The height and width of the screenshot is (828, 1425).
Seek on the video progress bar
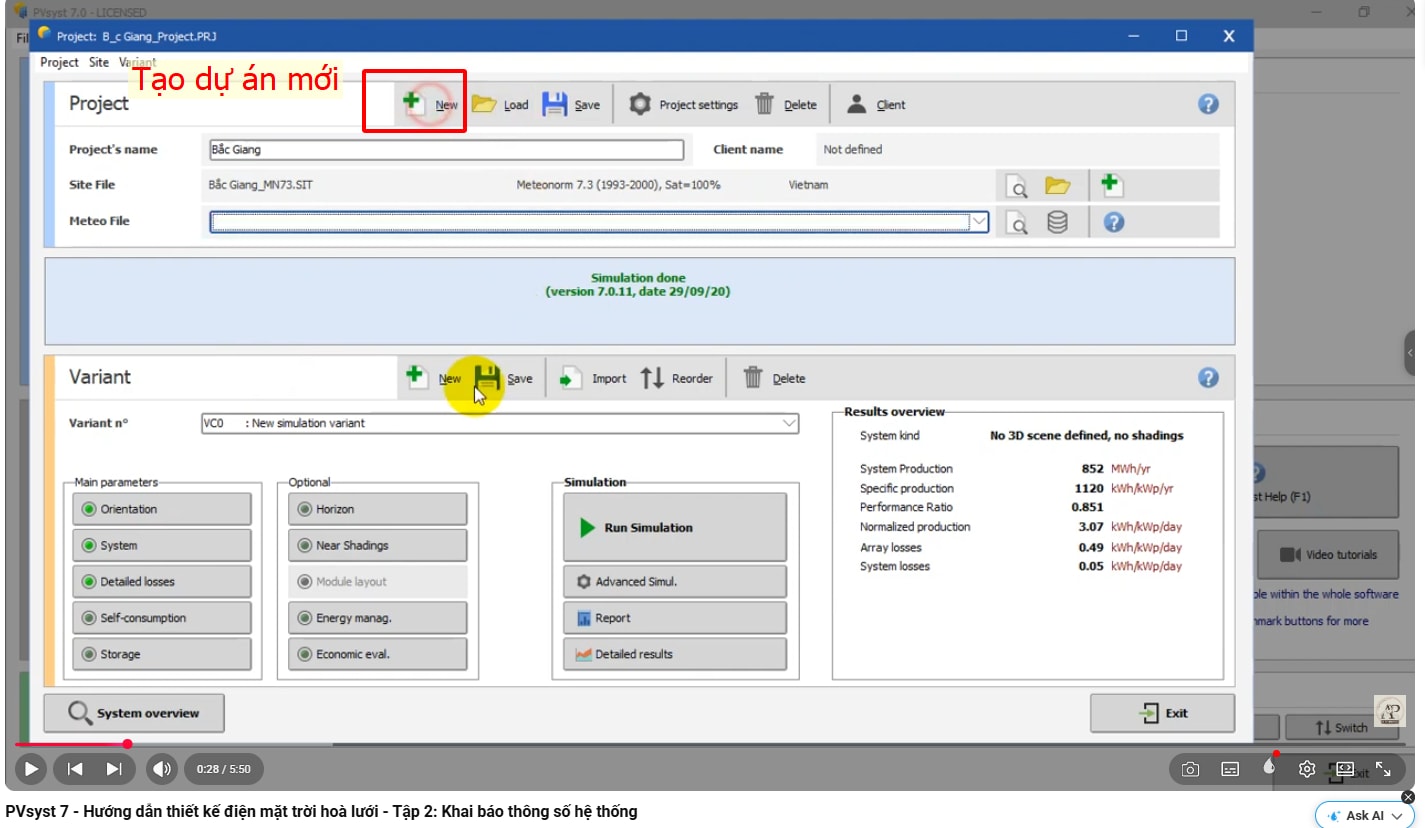click(x=712, y=744)
